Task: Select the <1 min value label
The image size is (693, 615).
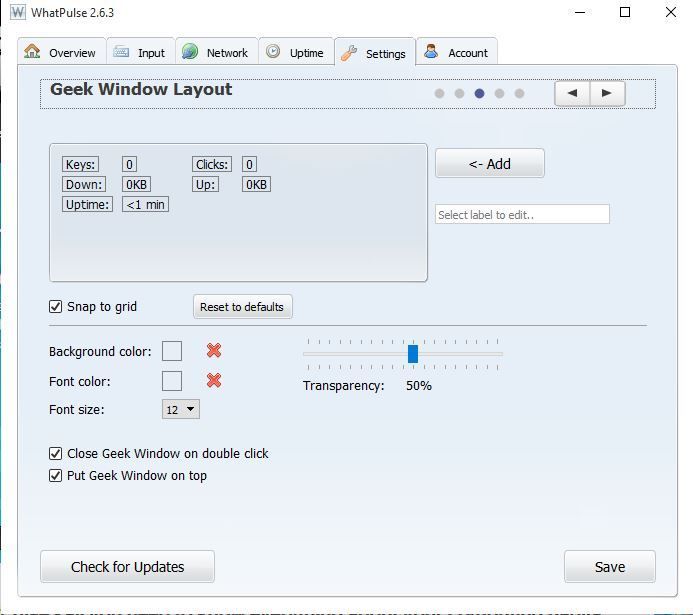Action: [145, 204]
